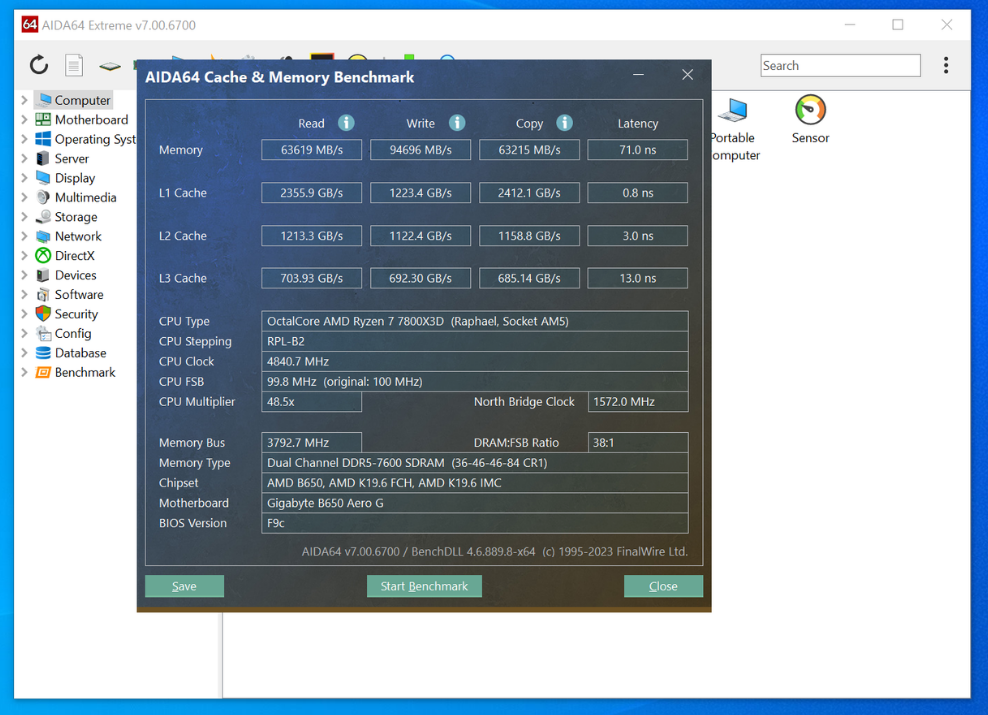Image resolution: width=988 pixels, height=715 pixels.
Task: Expand the Benchmark tree node
Action: (24, 372)
